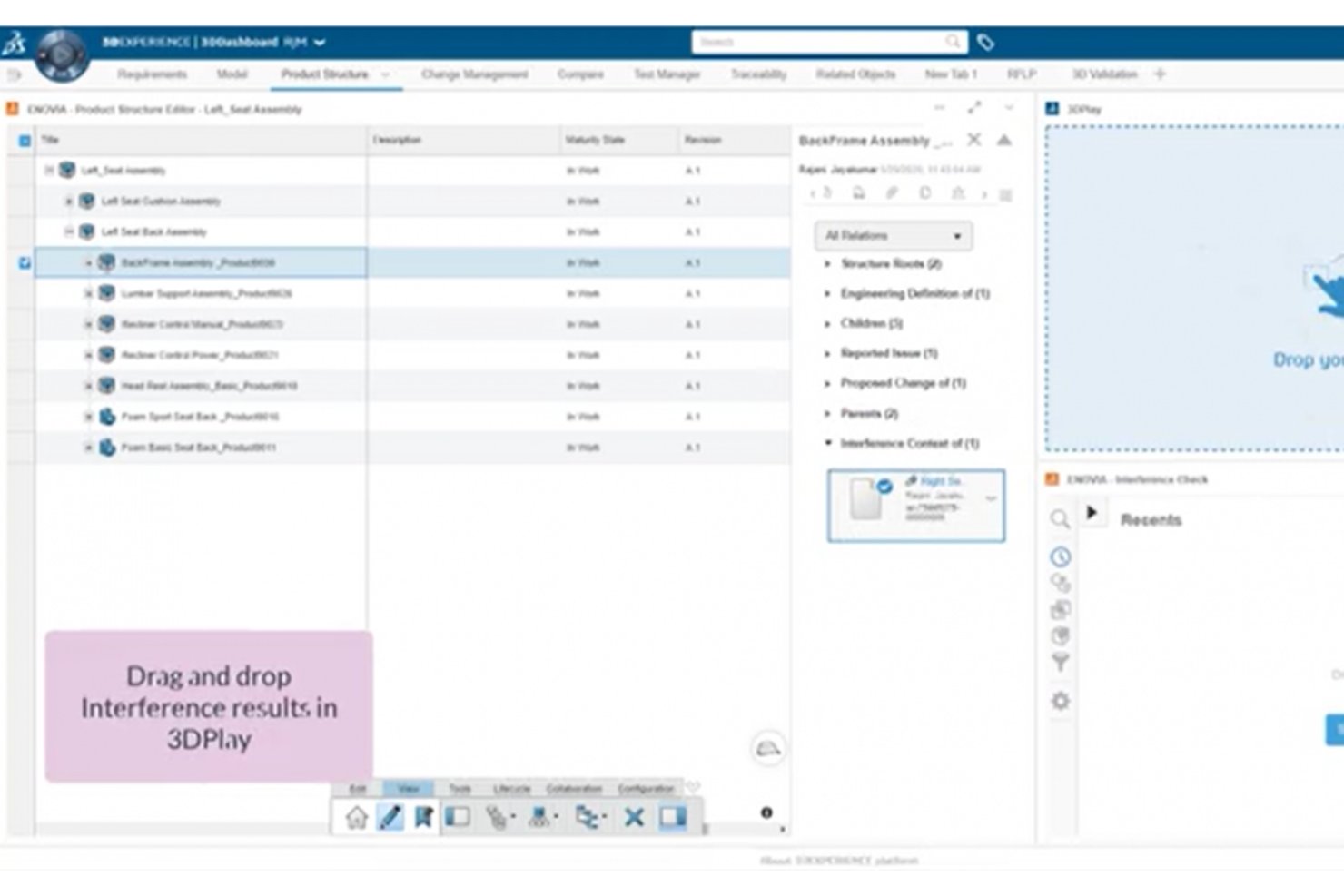Image resolution: width=1344 pixels, height=896 pixels.
Task: Click the bookmark icon in bottom toolbar
Action: (423, 817)
